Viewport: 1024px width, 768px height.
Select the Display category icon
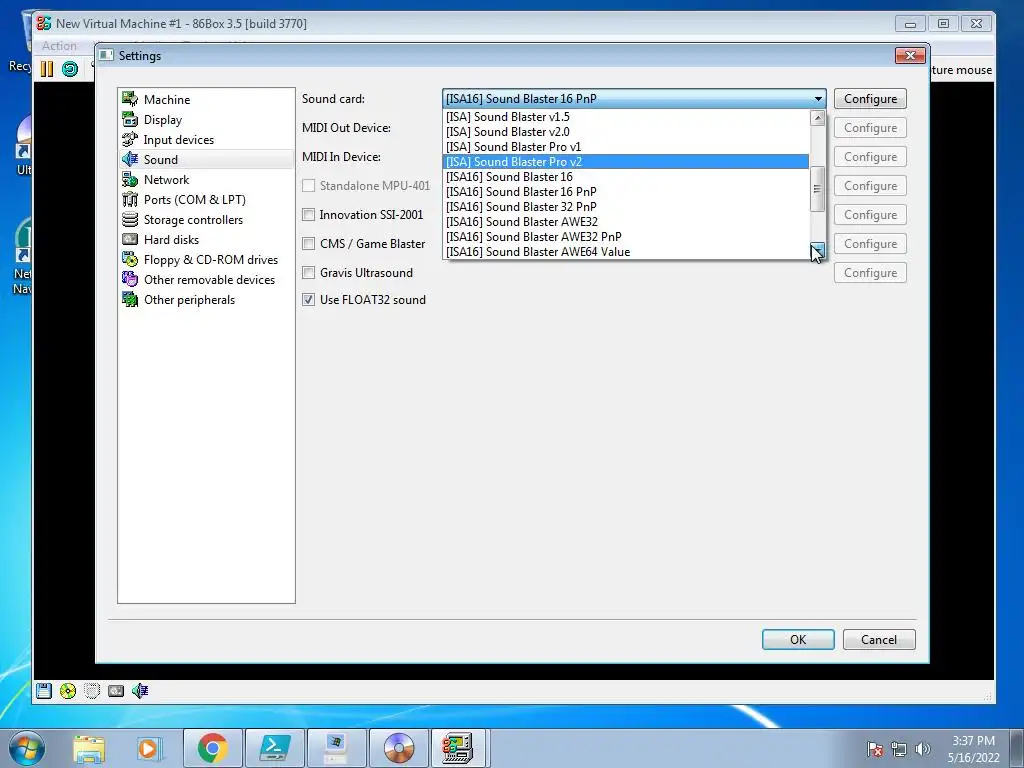[130, 120]
